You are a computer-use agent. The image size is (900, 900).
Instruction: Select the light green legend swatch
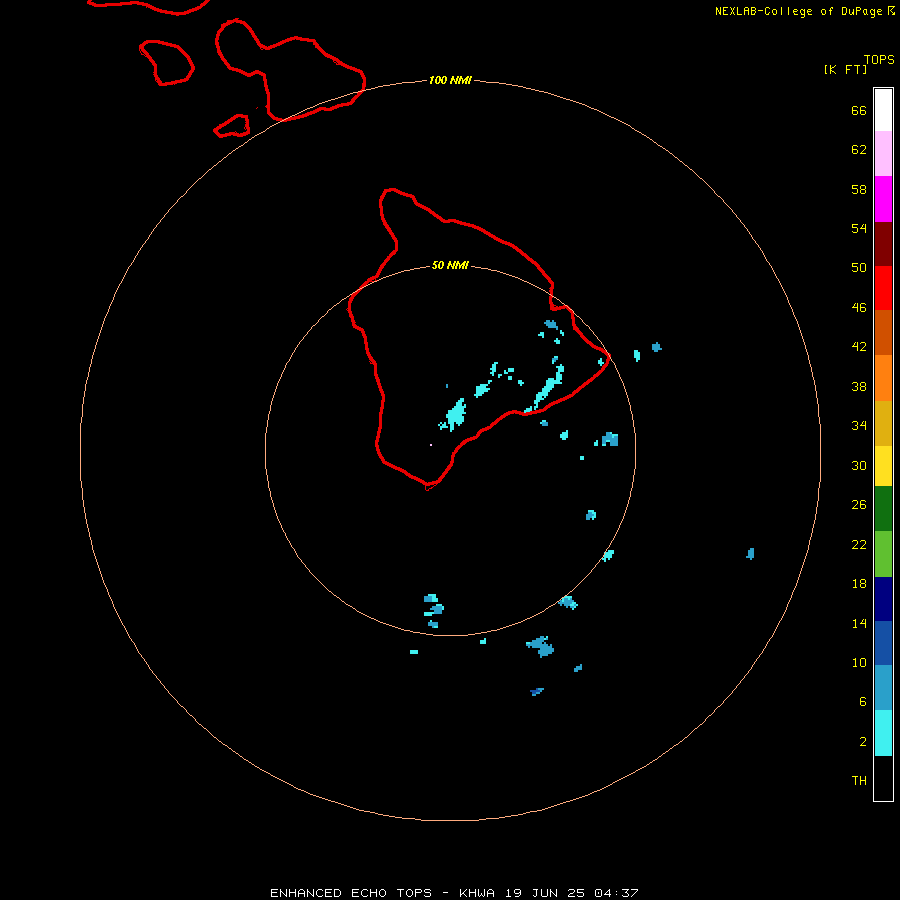coord(883,554)
